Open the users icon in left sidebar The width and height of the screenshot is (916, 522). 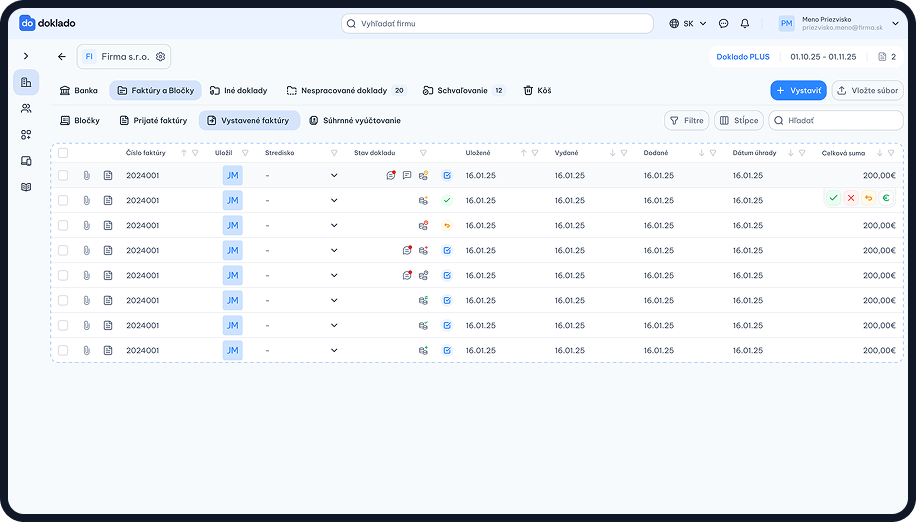point(26,109)
